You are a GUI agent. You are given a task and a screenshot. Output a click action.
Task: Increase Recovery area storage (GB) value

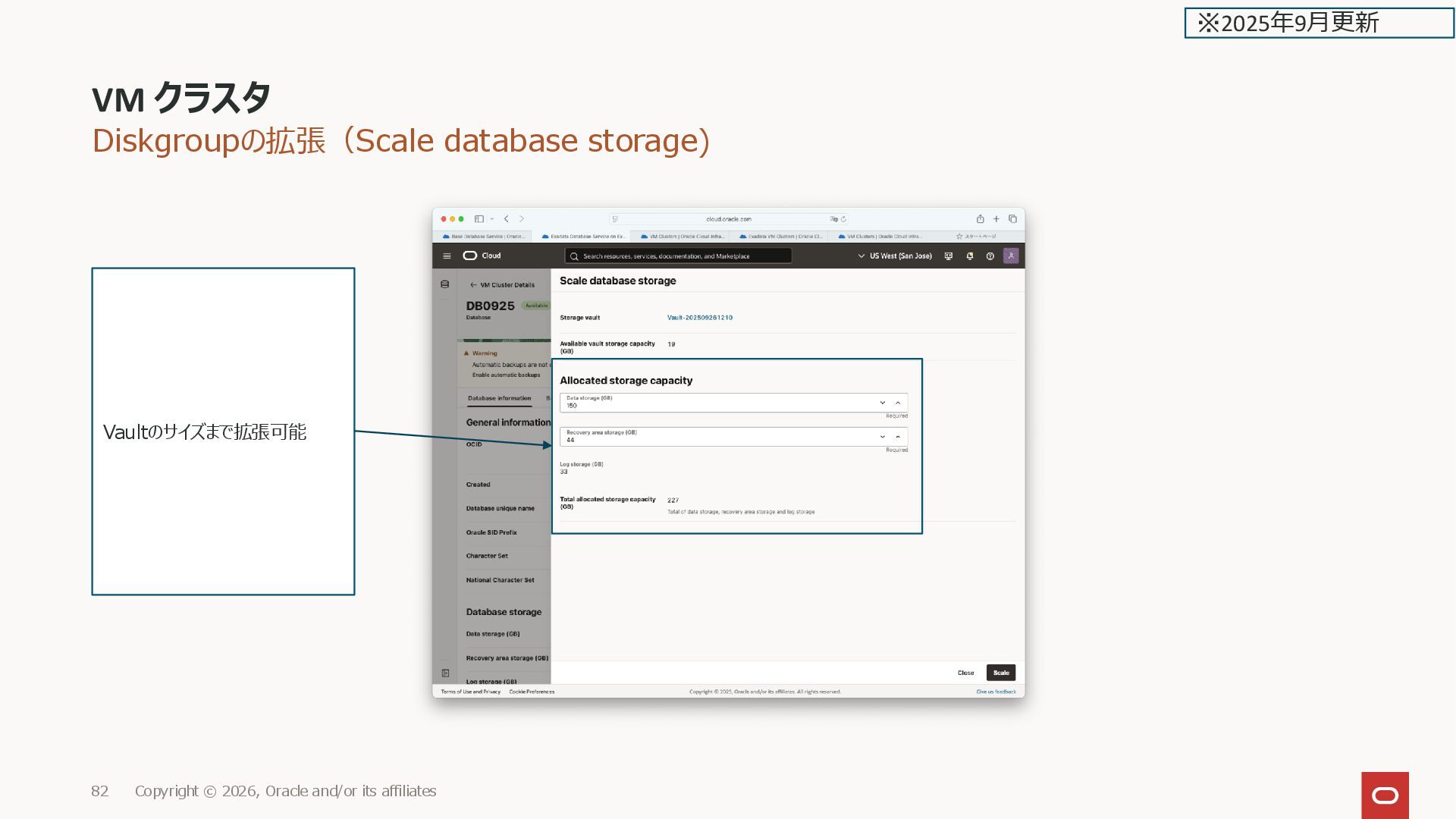tap(898, 437)
